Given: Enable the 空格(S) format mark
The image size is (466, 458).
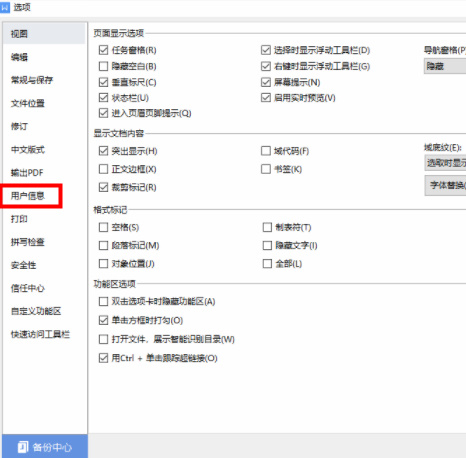Looking at the screenshot, I should click(x=103, y=227).
